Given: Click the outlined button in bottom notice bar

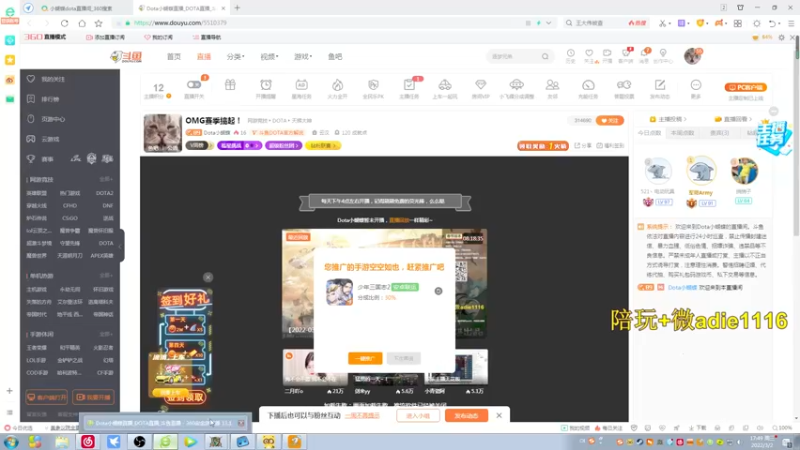Looking at the screenshot, I should tap(417, 415).
